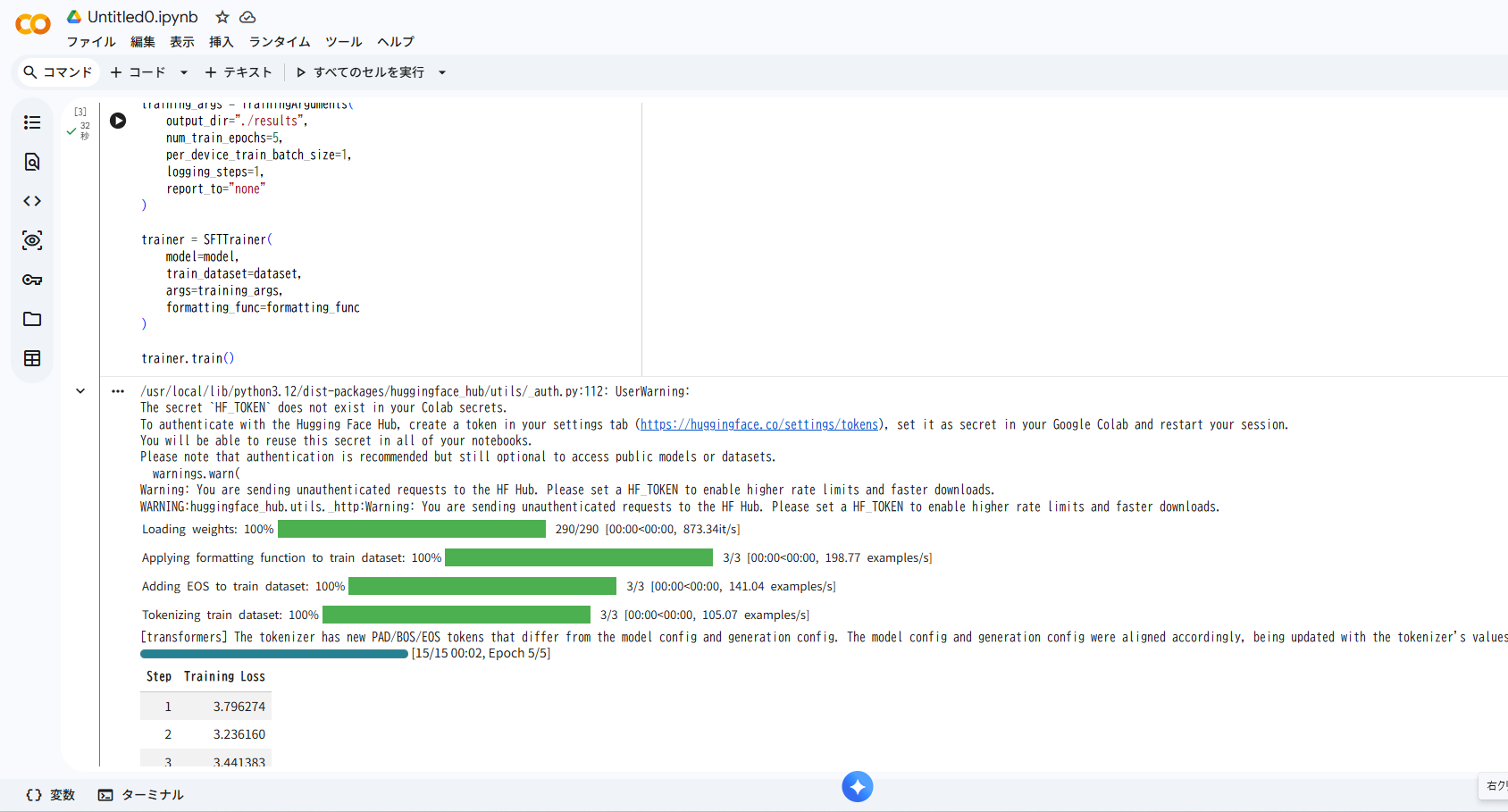The image size is (1508, 812).
Task: Open the 挿入 menu
Action: [222, 42]
